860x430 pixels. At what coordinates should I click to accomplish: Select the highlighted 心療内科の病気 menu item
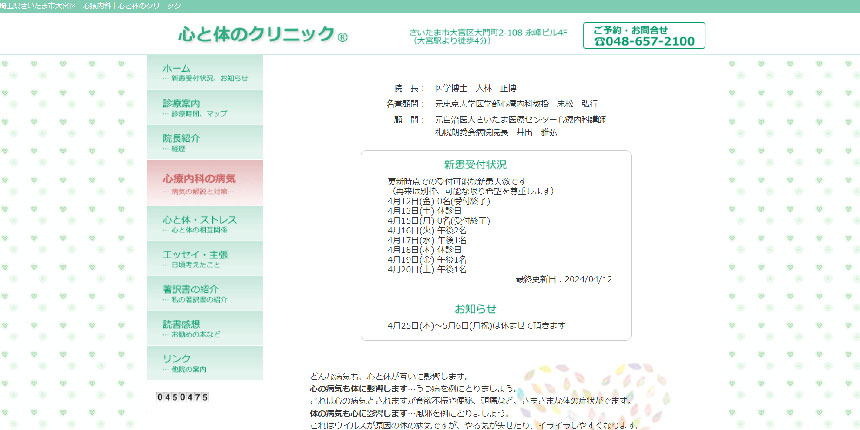pyautogui.click(x=205, y=183)
